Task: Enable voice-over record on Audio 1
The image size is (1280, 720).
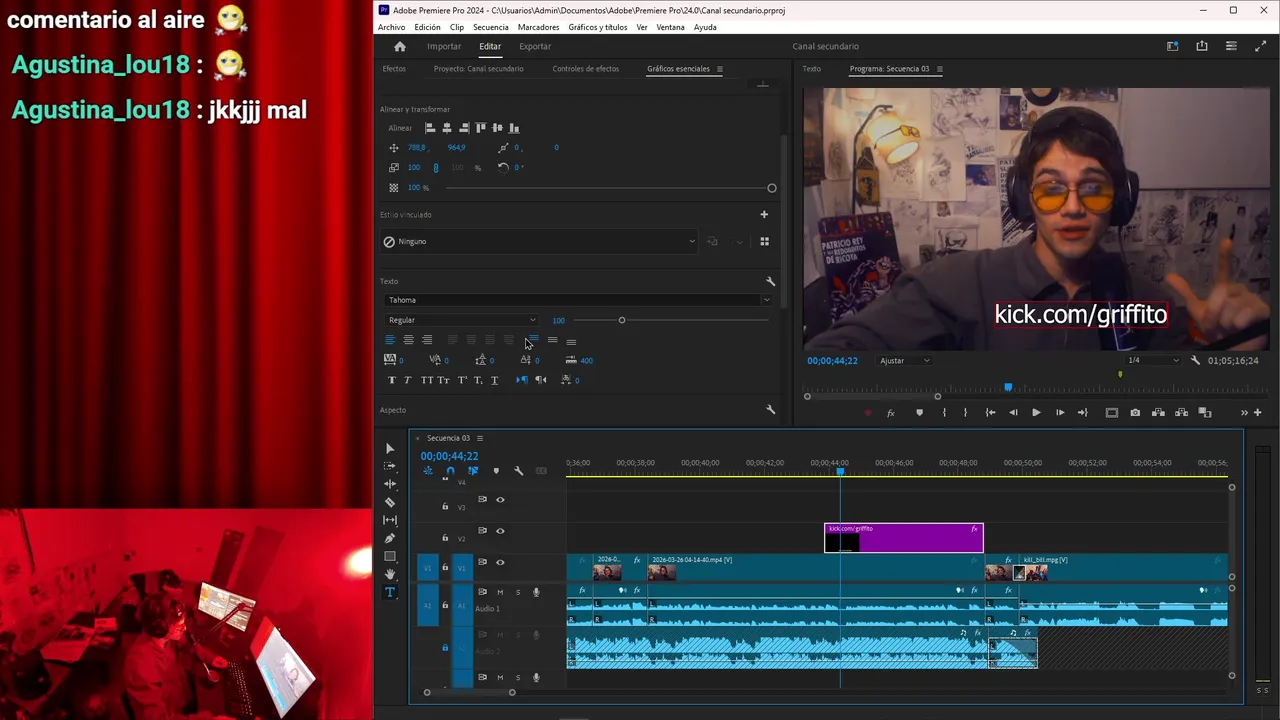Action: point(536,592)
